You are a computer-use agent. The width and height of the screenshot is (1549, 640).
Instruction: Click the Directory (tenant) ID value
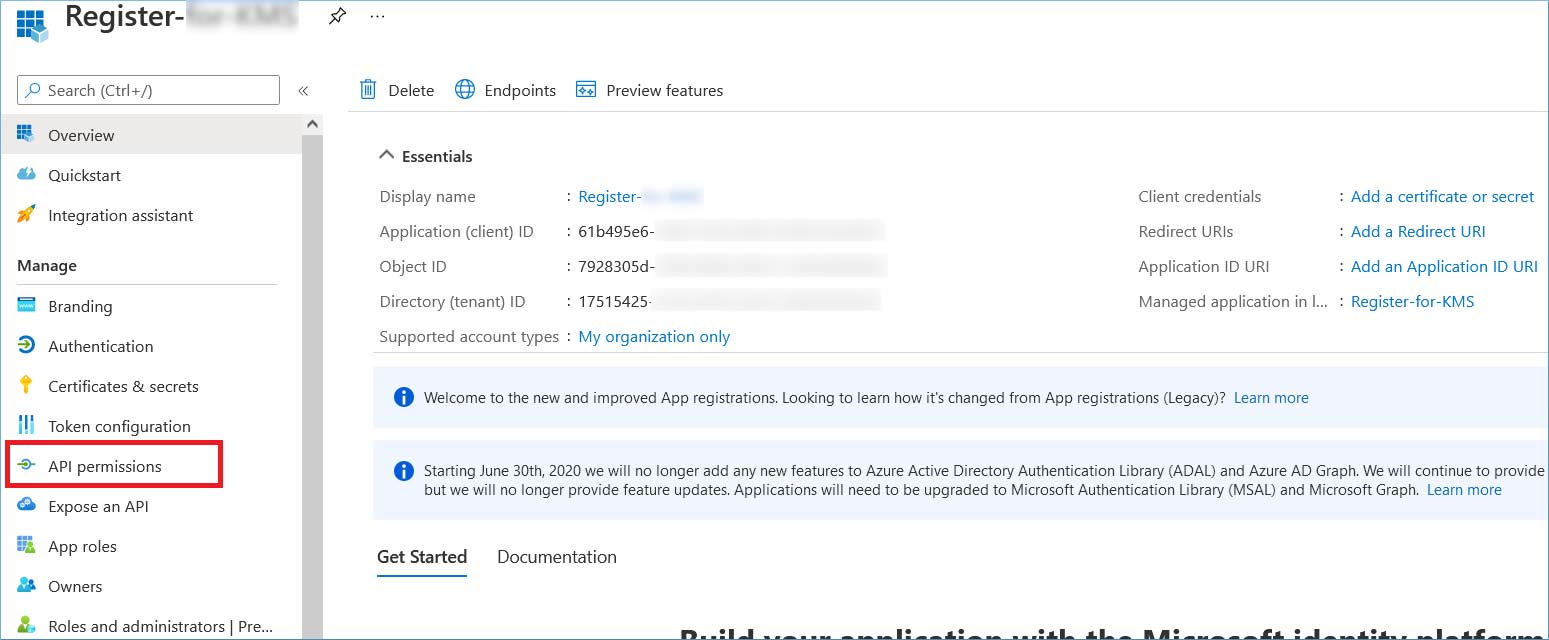coord(730,302)
